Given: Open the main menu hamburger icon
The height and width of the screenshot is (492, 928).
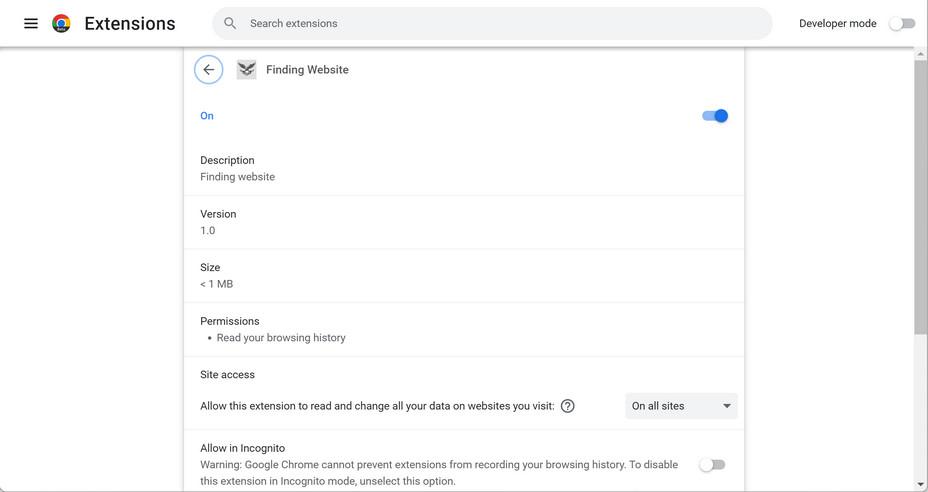Looking at the screenshot, I should click(31, 23).
